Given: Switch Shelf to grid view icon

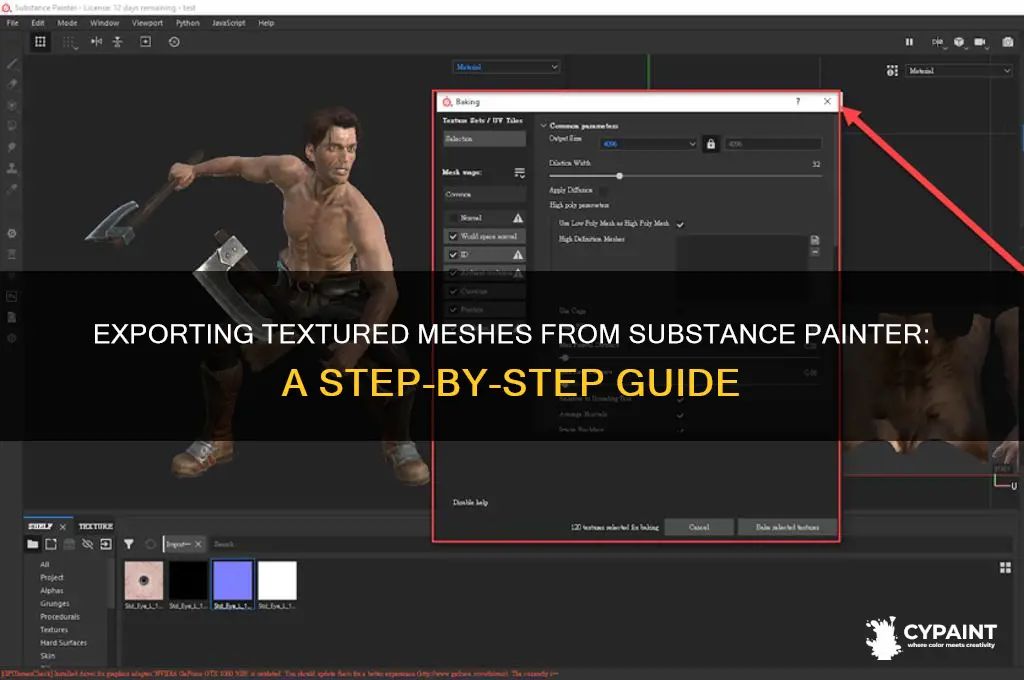Looking at the screenshot, I should coord(1006,568).
